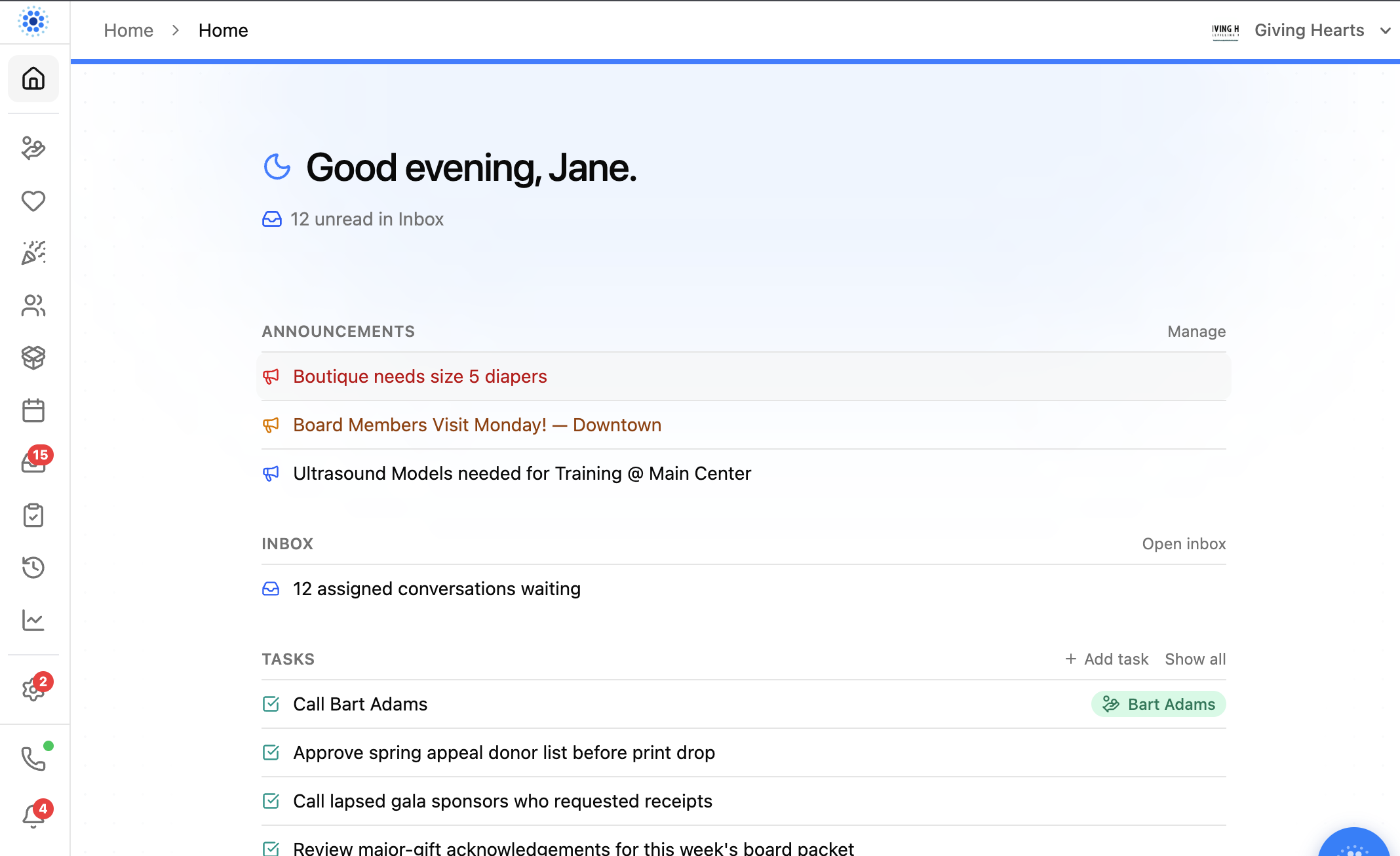Open the clipboard check tasks icon
Screen dimensions: 1400x856
33,515
